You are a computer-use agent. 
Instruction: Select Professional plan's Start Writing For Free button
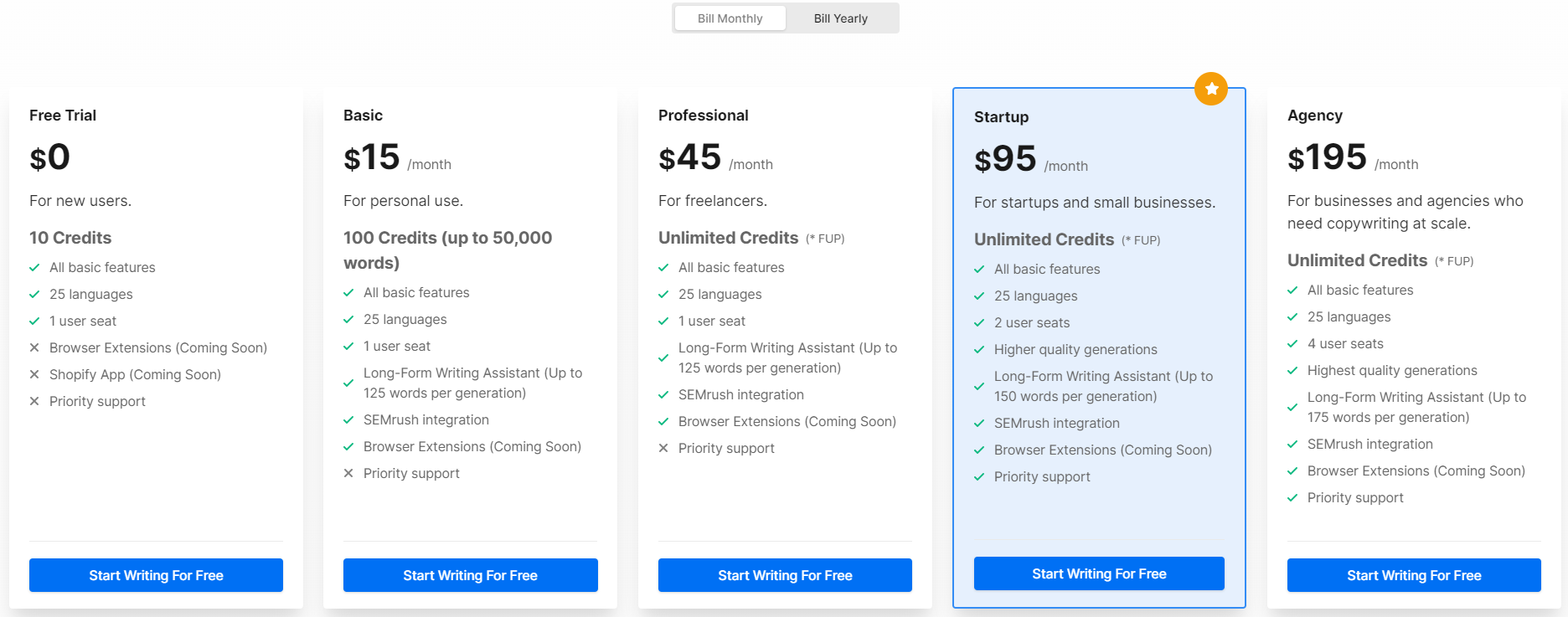pyautogui.click(x=785, y=575)
